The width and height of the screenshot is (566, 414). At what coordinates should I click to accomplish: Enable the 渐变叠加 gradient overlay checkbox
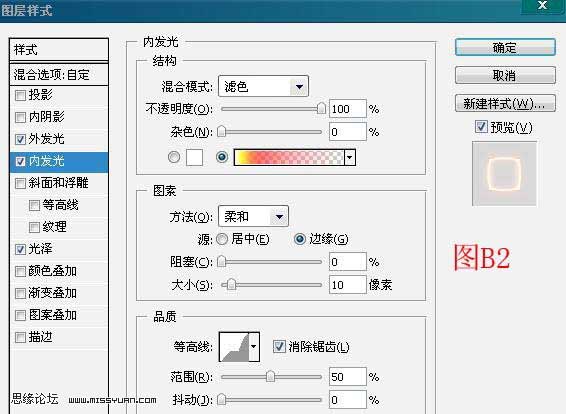(20, 293)
